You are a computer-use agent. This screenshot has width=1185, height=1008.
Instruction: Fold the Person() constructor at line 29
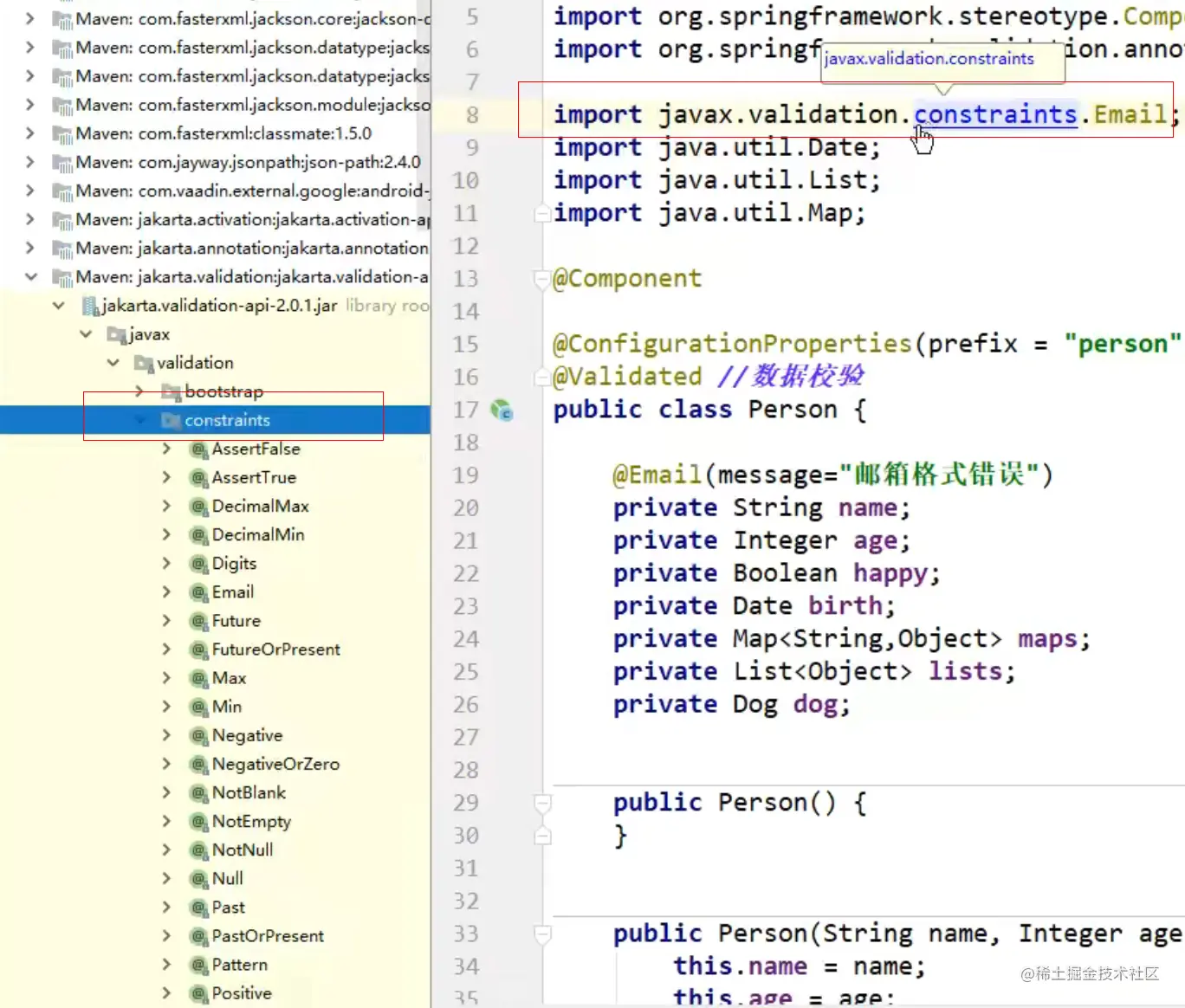pos(543,803)
